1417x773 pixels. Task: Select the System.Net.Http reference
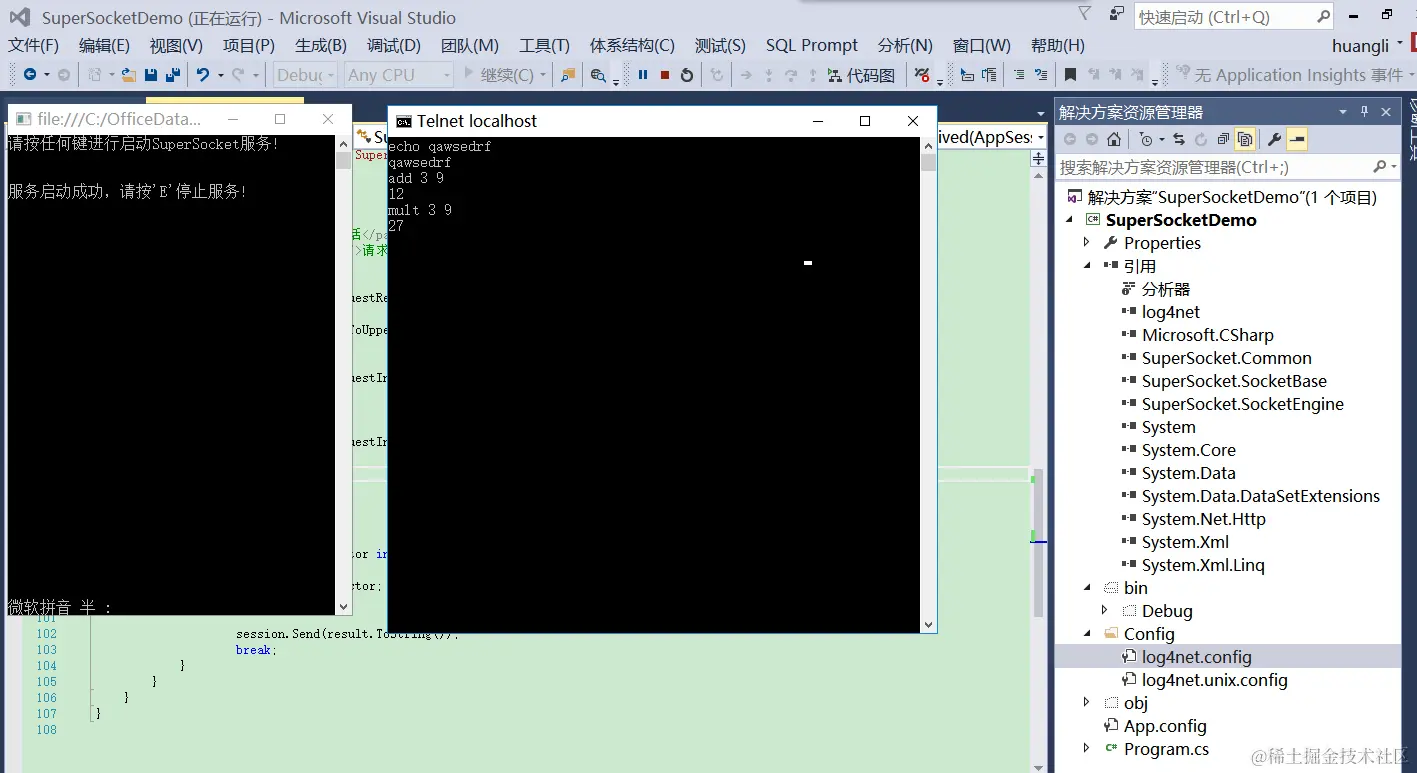pos(1204,519)
